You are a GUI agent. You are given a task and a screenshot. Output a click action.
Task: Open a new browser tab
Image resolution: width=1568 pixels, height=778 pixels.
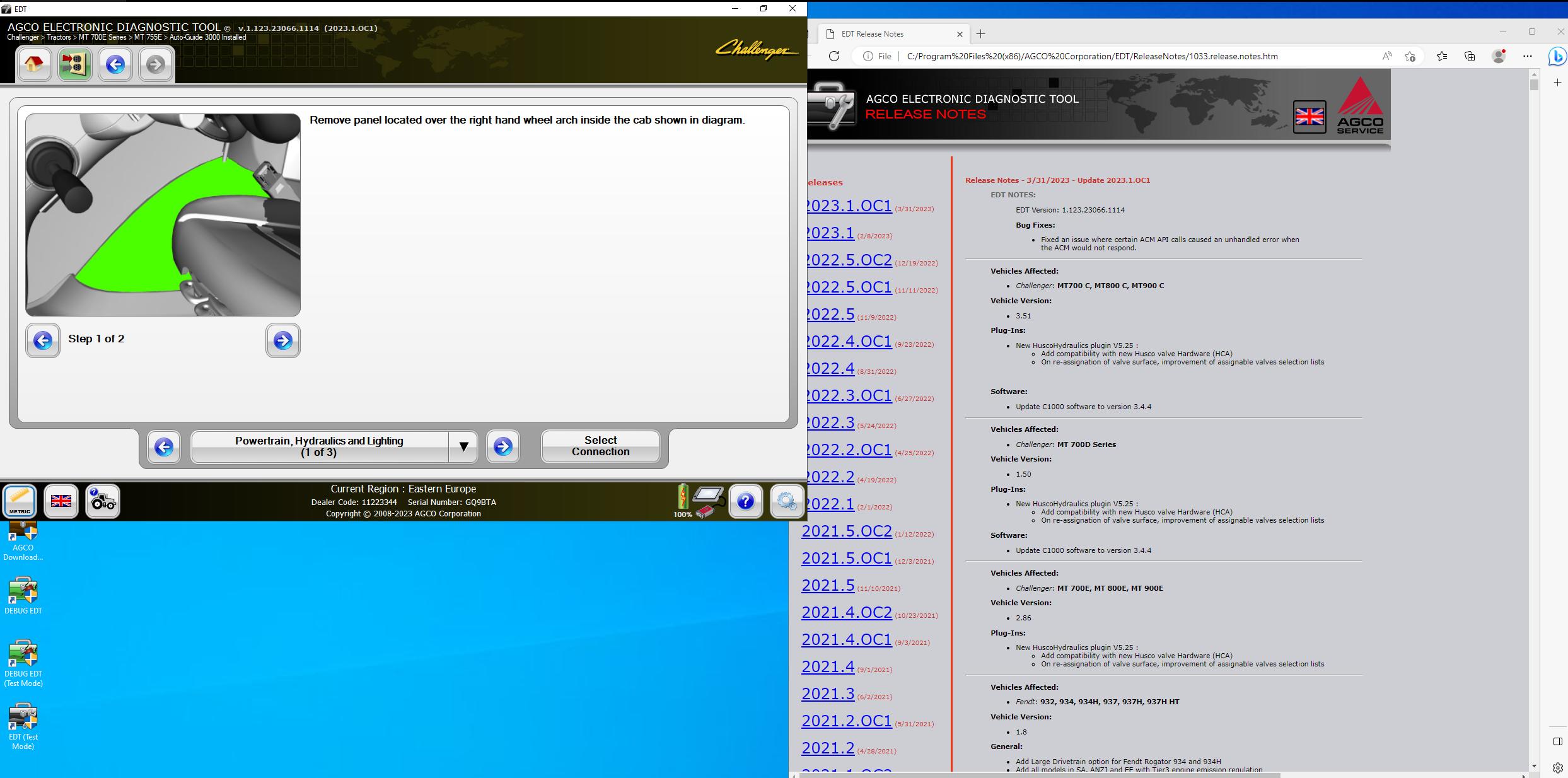tap(980, 34)
